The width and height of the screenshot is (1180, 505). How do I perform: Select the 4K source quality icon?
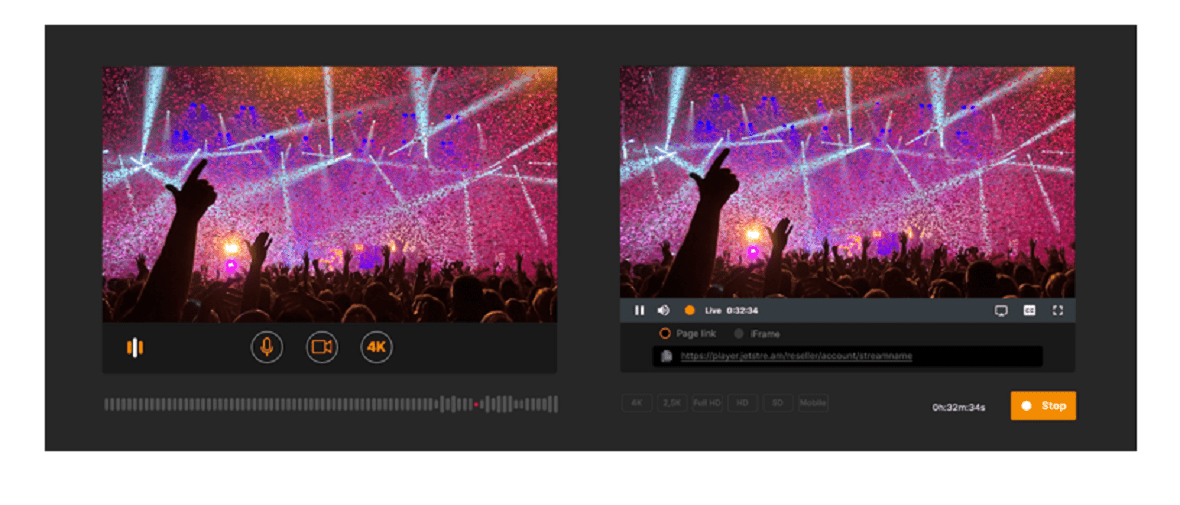point(376,347)
